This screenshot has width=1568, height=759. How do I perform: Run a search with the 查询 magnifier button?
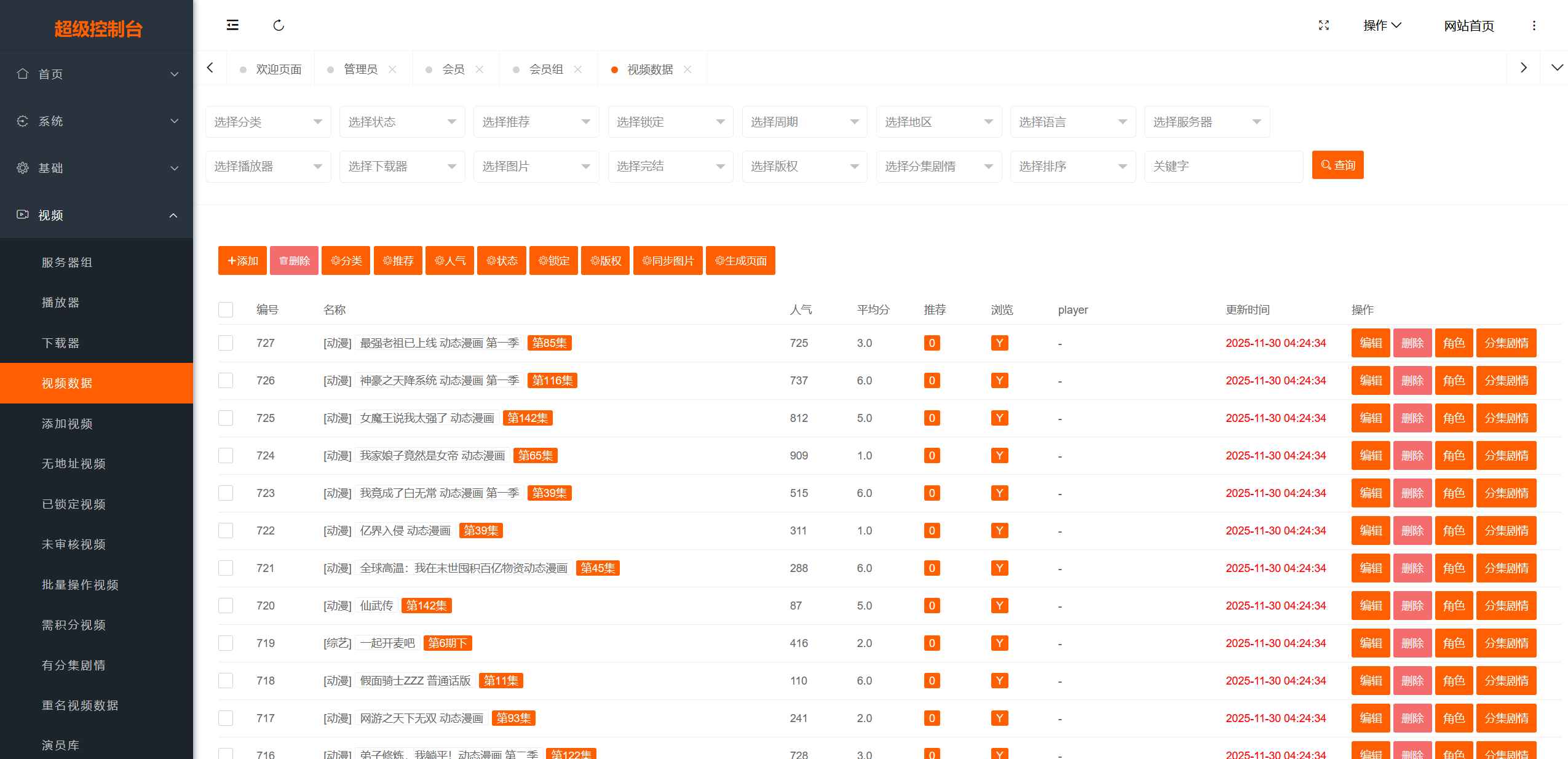point(1337,165)
